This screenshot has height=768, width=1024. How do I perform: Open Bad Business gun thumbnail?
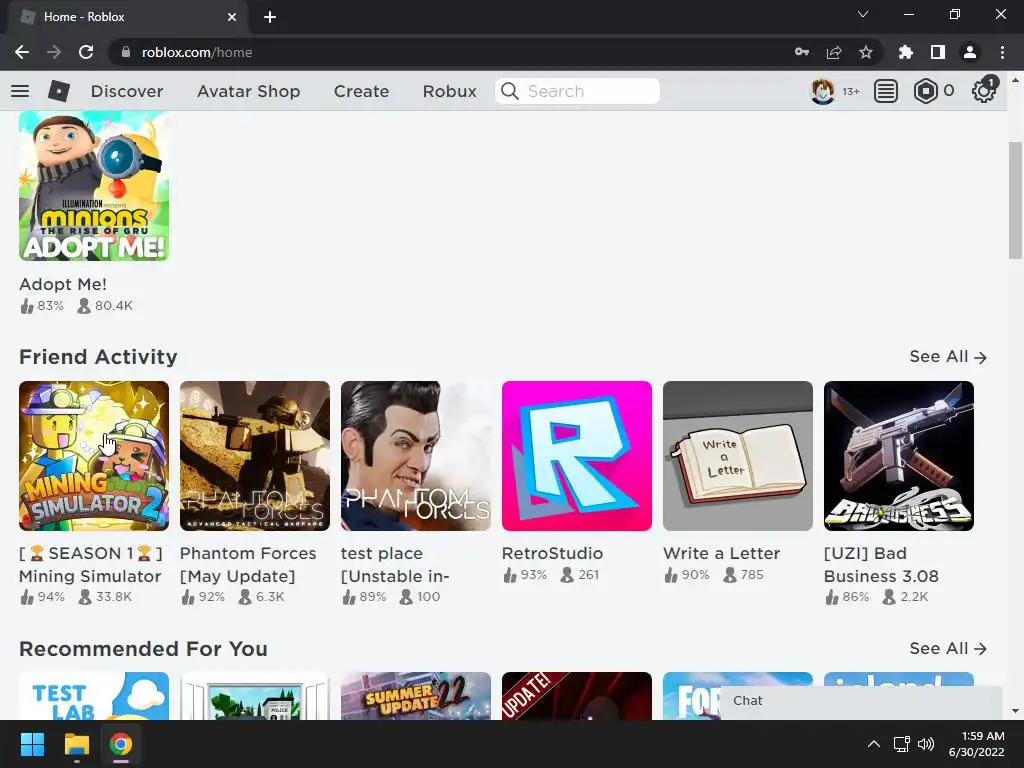[899, 456]
